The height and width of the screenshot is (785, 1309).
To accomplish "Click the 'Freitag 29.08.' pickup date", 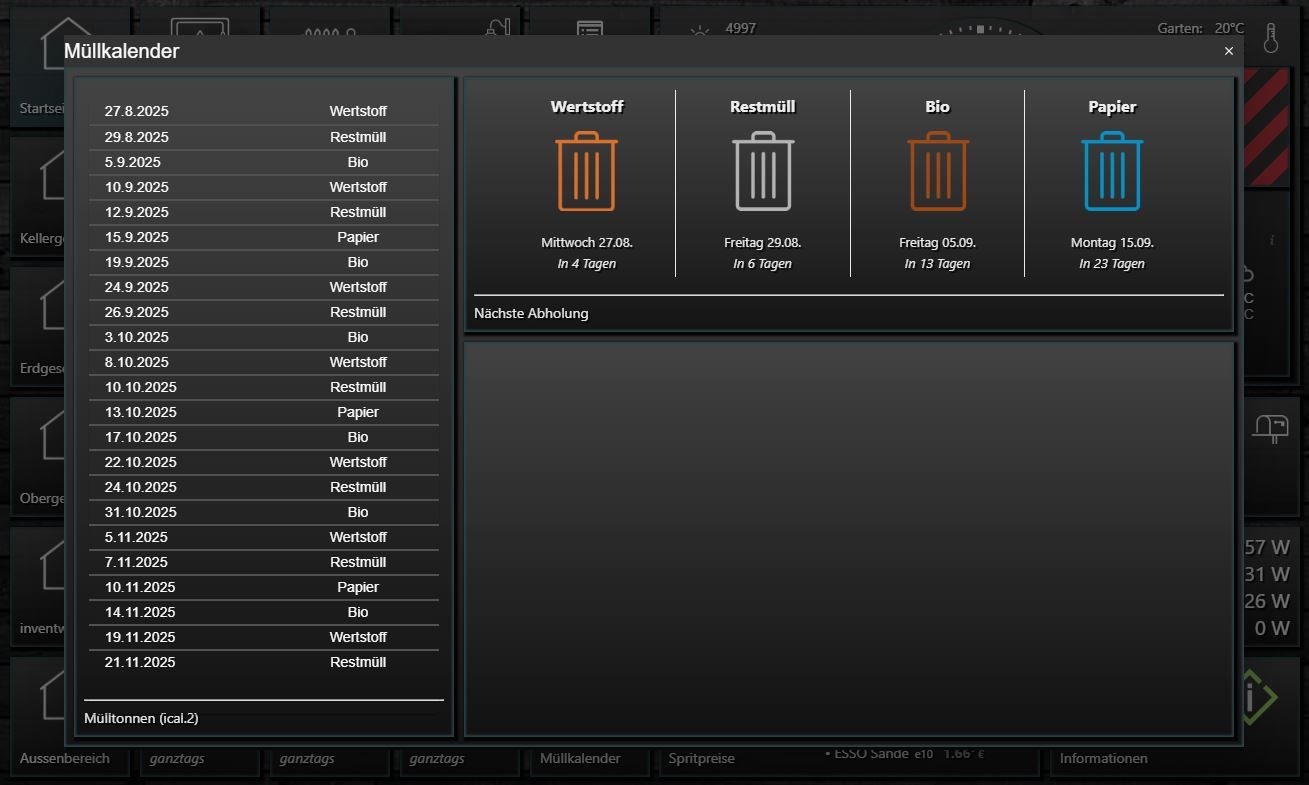I will (763, 243).
